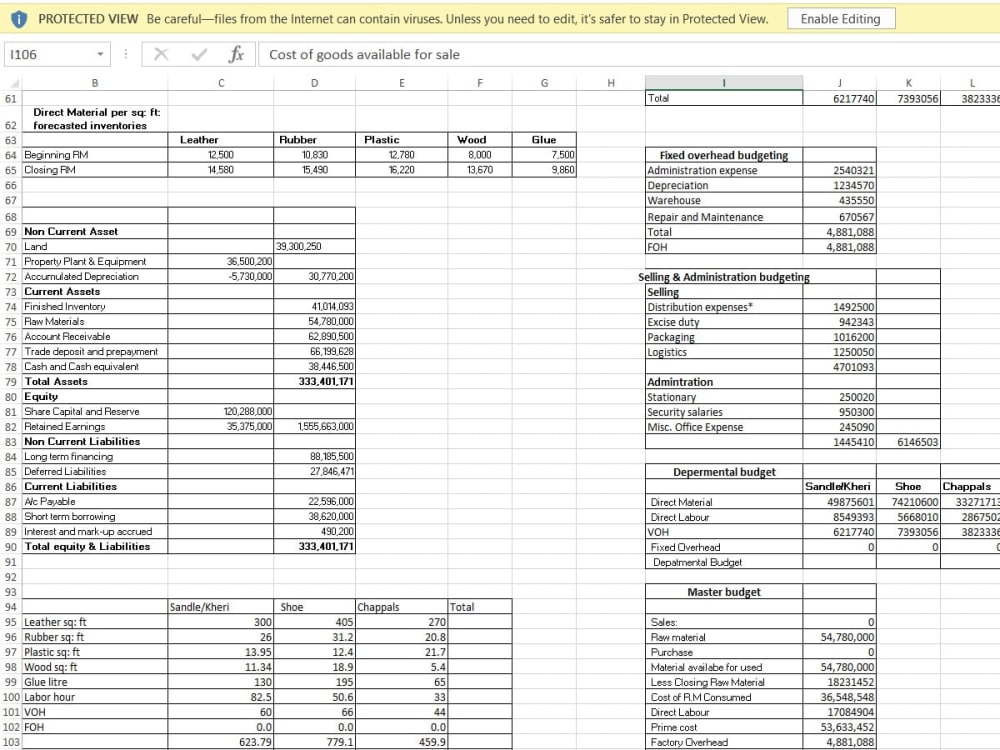1000x750 pixels.
Task: Click the Fixed overhead budgeting heading cell
Action: click(x=724, y=156)
